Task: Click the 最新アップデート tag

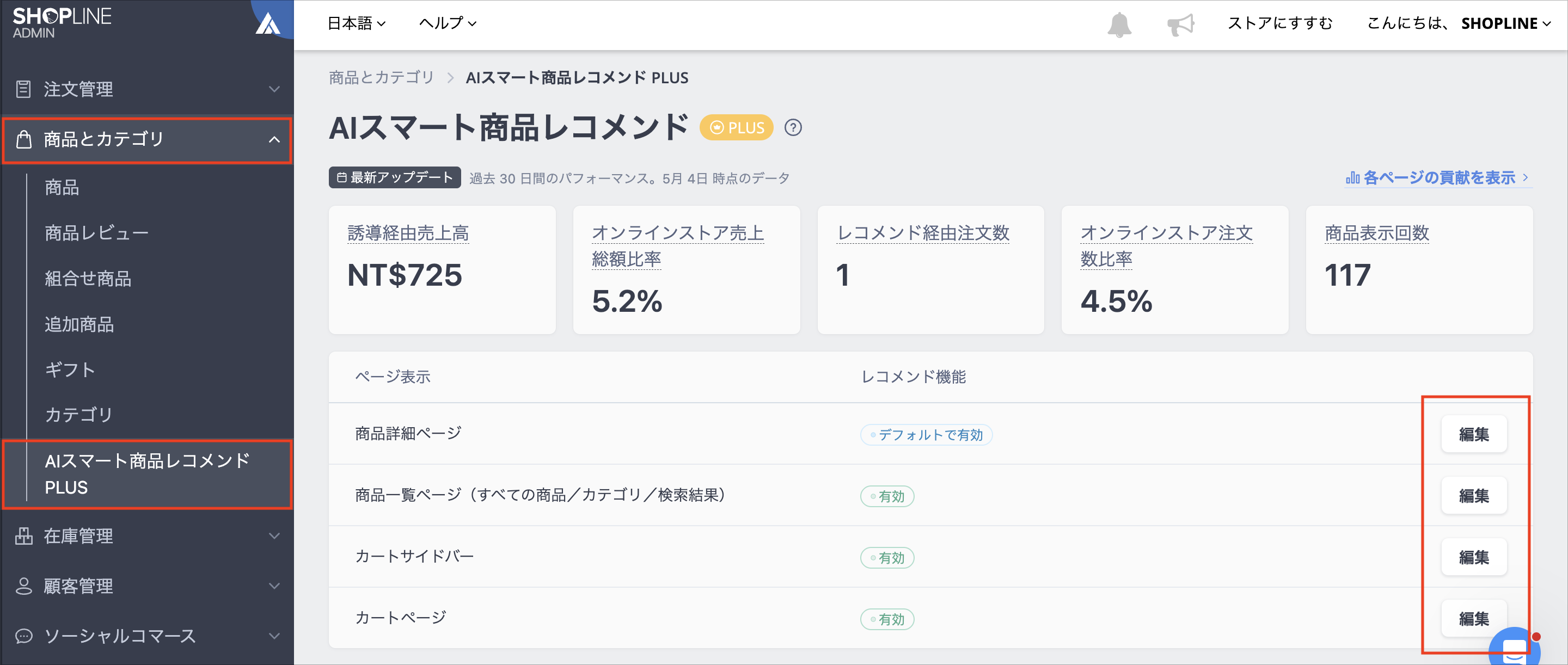Action: click(x=394, y=177)
